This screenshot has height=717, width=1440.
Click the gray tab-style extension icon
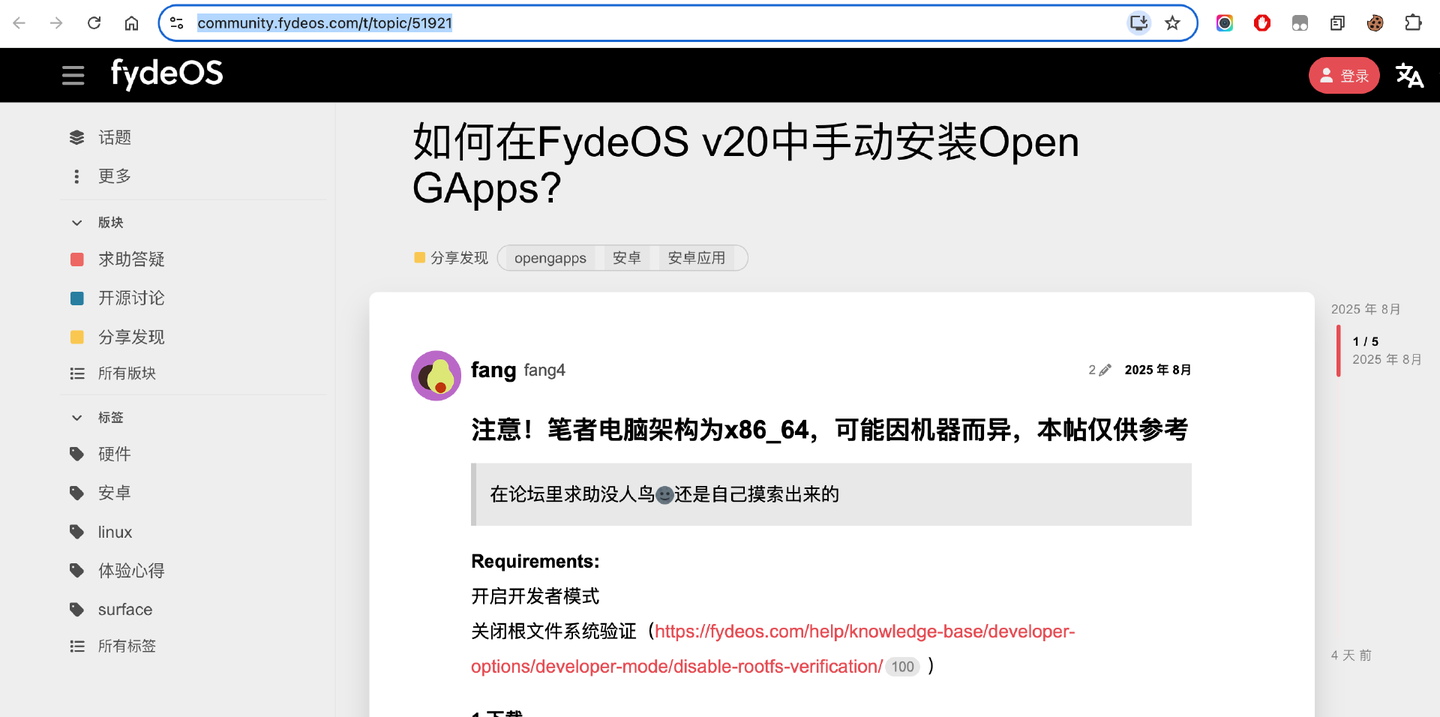pyautogui.click(x=1300, y=23)
